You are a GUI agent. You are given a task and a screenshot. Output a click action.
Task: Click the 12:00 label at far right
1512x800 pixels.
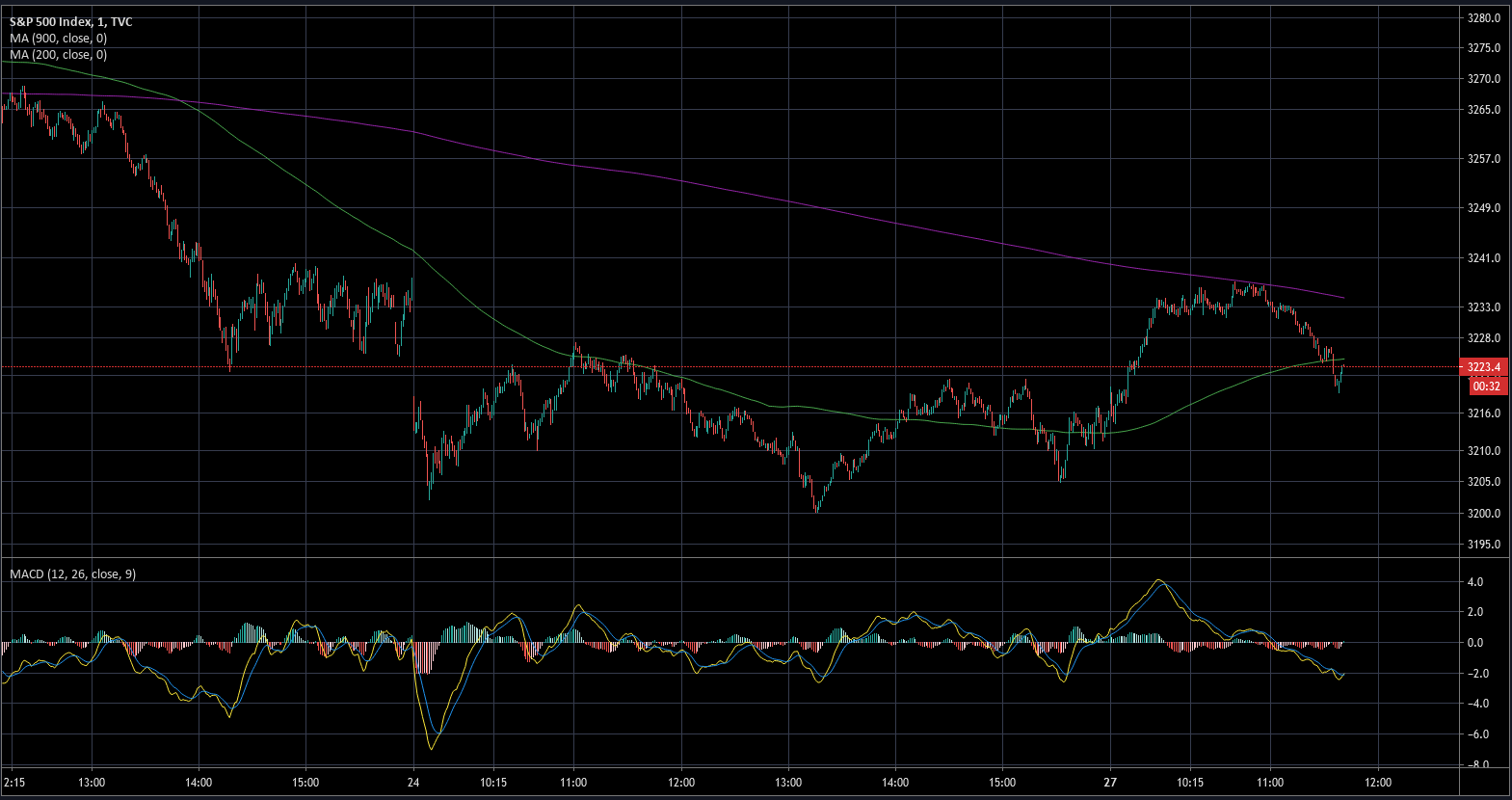pyautogui.click(x=1378, y=782)
